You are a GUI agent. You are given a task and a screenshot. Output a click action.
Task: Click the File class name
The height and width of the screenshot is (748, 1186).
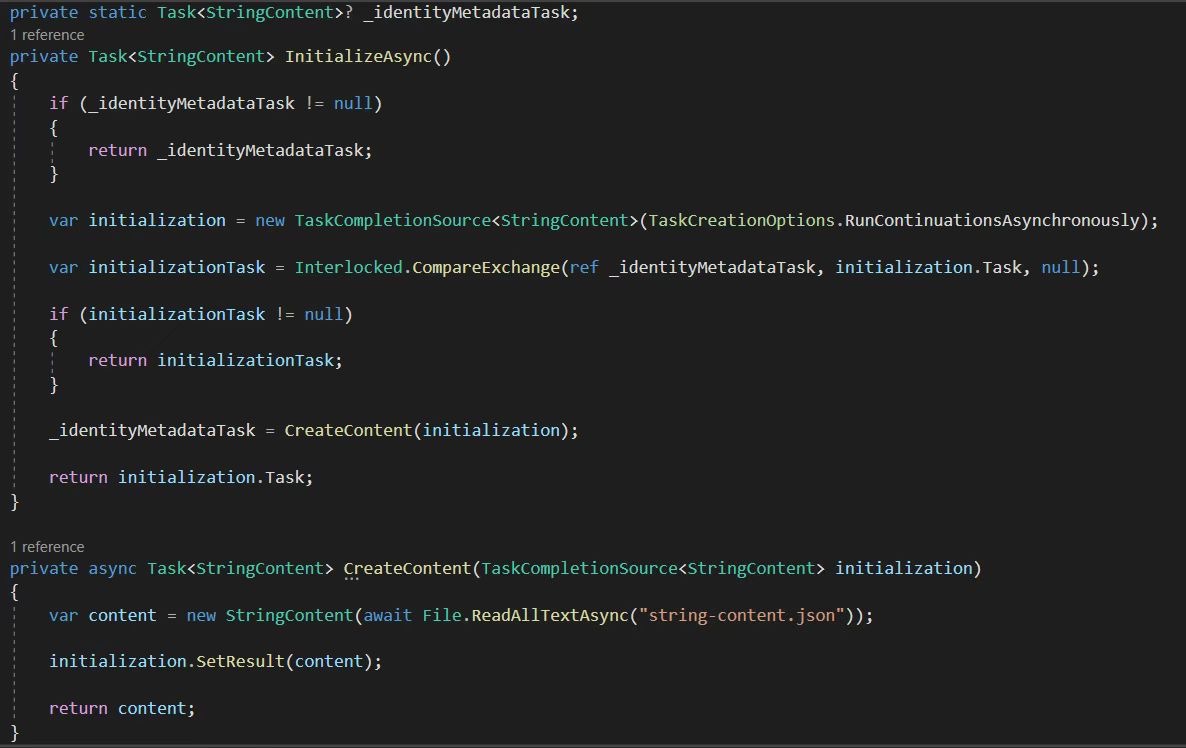[x=442, y=616]
